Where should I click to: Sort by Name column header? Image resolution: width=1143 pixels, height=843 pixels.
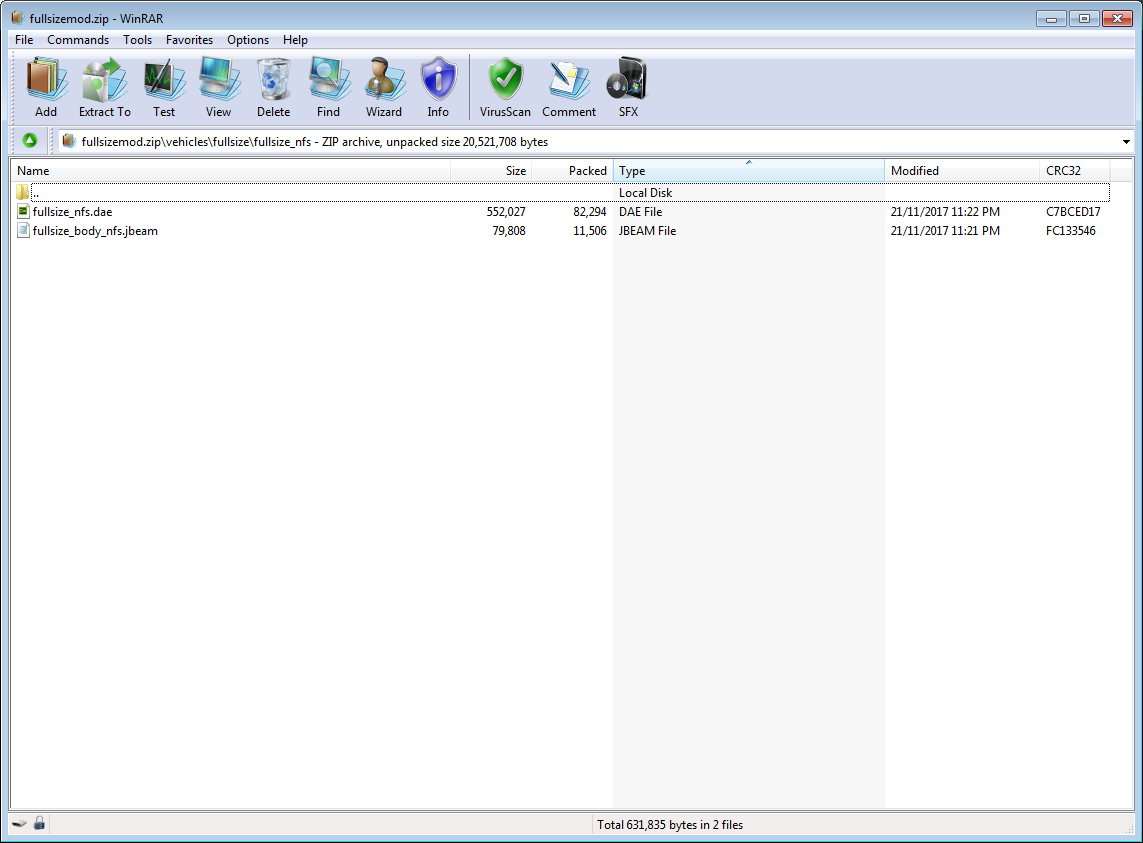230,171
